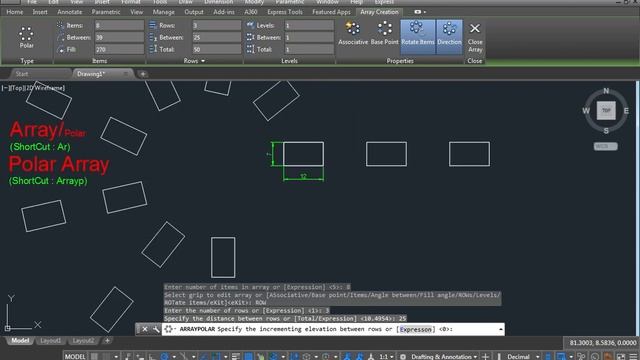This screenshot has width=640, height=360.
Task: Click the Clean Screen status bar icon
Action: point(621,356)
